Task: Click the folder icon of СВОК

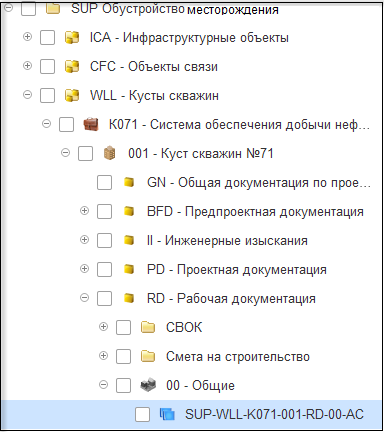Action: click(x=148, y=327)
